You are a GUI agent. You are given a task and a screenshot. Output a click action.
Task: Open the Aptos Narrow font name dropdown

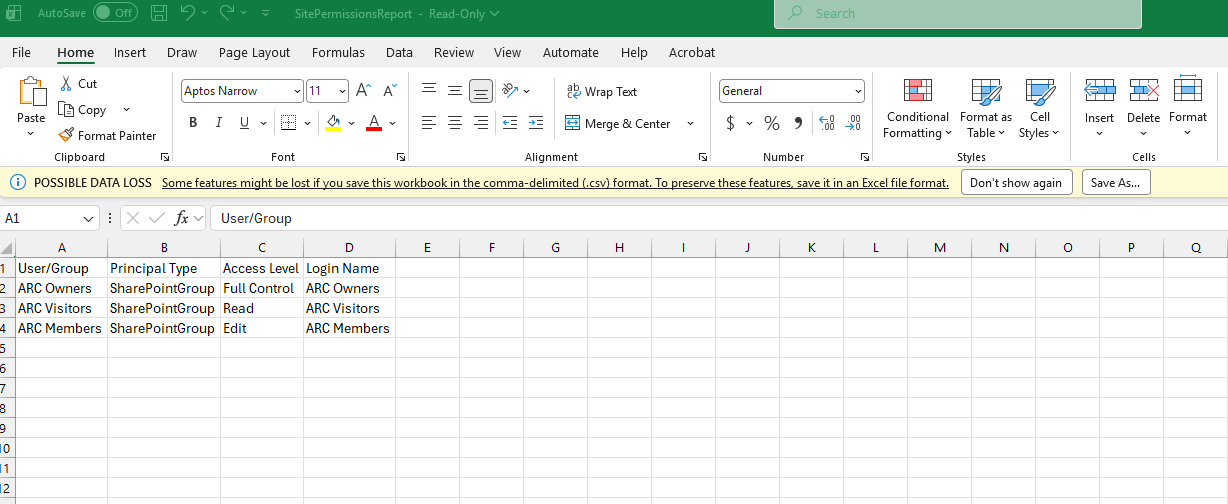297,91
